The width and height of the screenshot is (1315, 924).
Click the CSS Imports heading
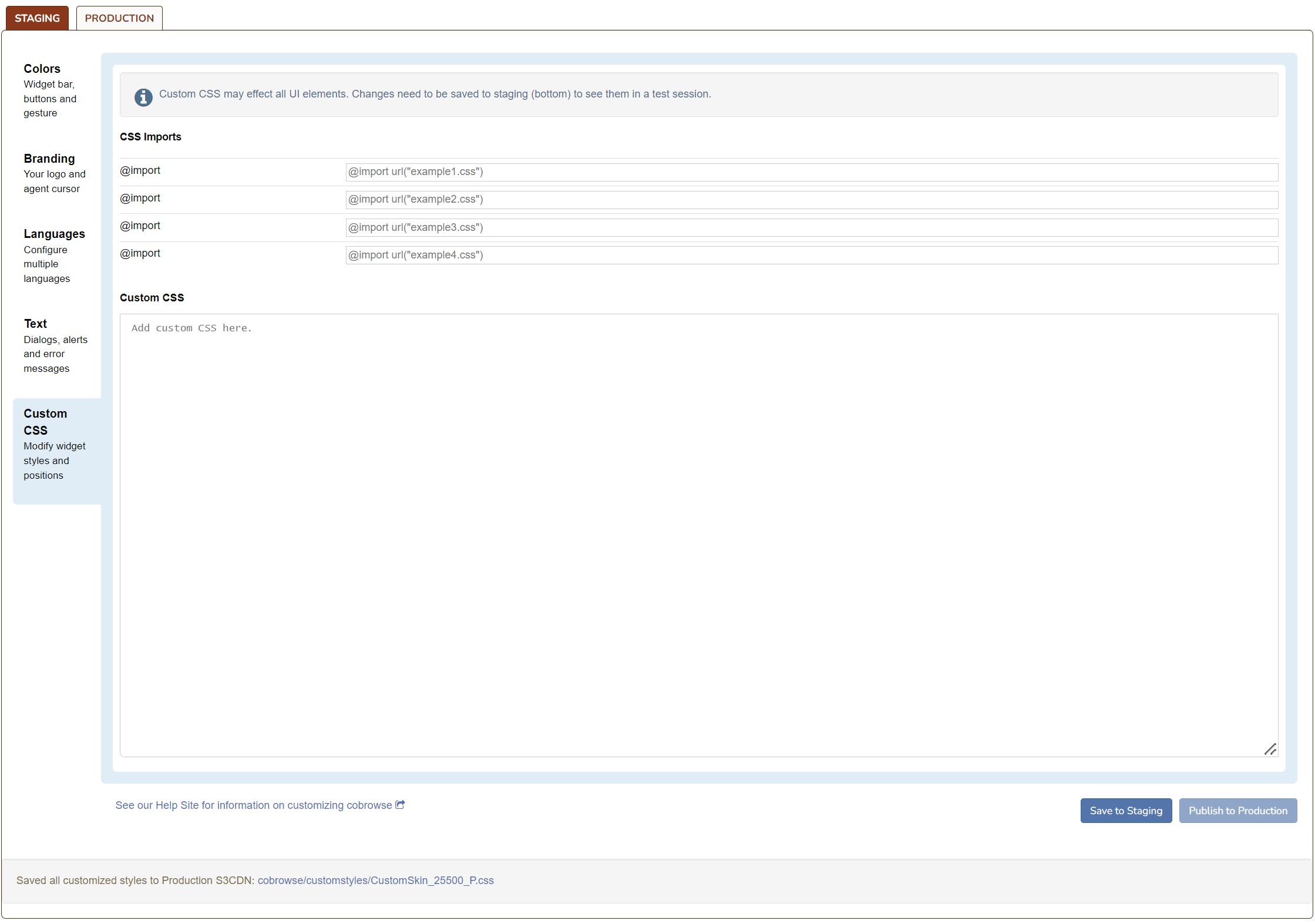pos(150,137)
